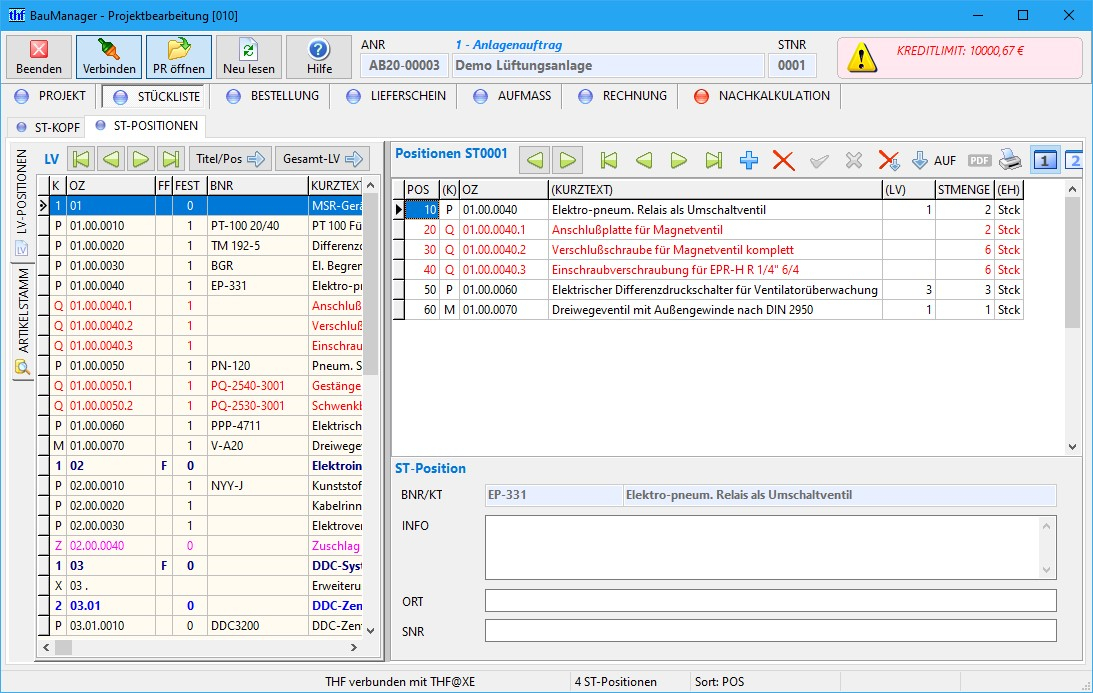
Task: Select the NACHKALKULATION tab with red indicator
Action: click(762, 96)
